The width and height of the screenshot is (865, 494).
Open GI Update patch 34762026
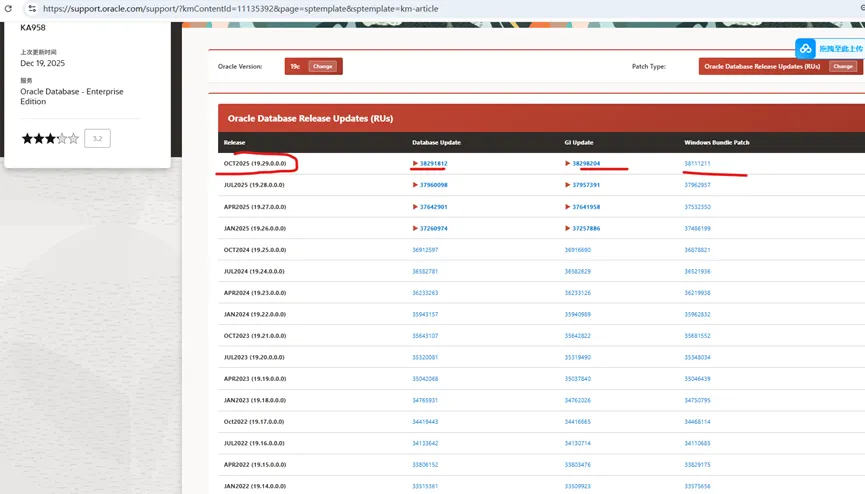578,400
